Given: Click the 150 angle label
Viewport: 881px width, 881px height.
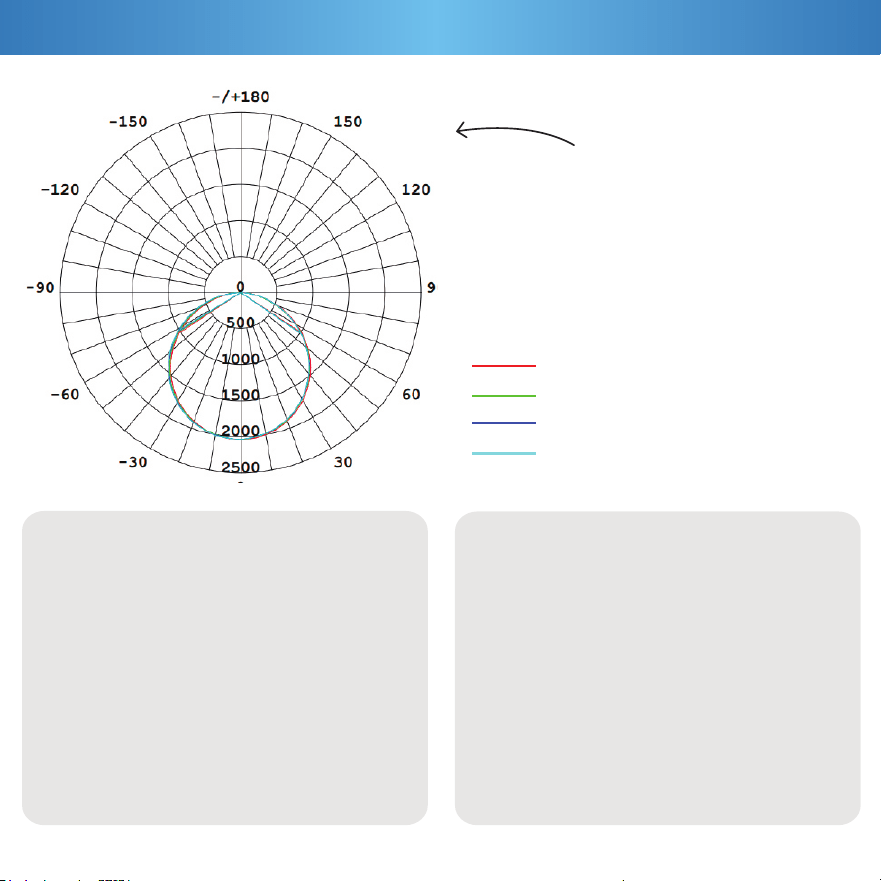Looking at the screenshot, I should pos(348,122).
